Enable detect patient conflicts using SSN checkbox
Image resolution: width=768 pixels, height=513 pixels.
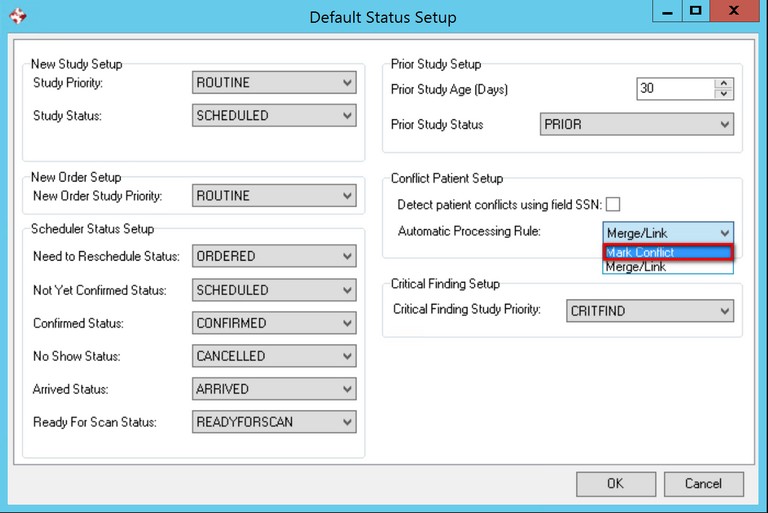[x=612, y=204]
